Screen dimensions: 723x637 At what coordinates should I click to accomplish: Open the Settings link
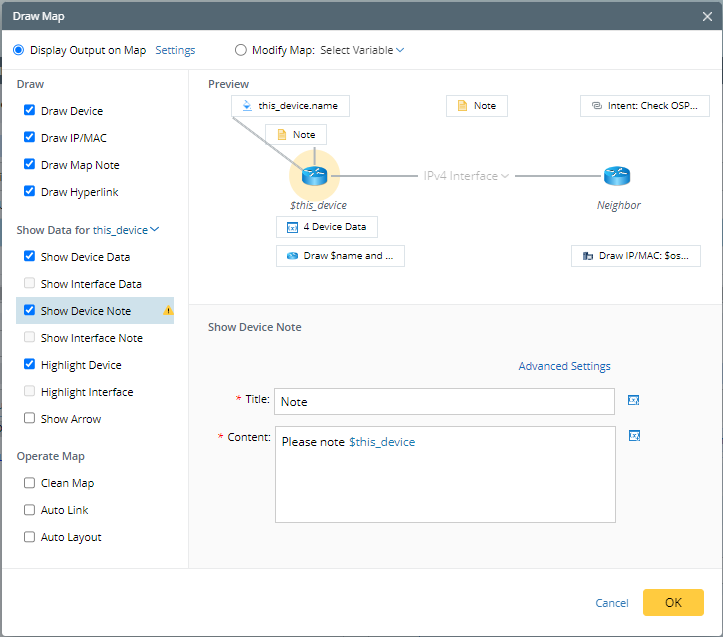[x=175, y=50]
